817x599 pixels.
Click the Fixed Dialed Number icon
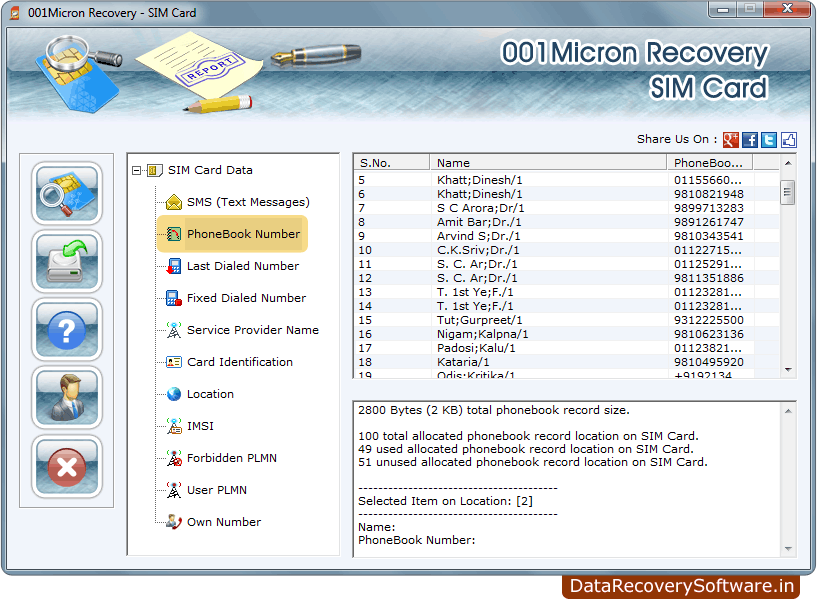(x=174, y=298)
